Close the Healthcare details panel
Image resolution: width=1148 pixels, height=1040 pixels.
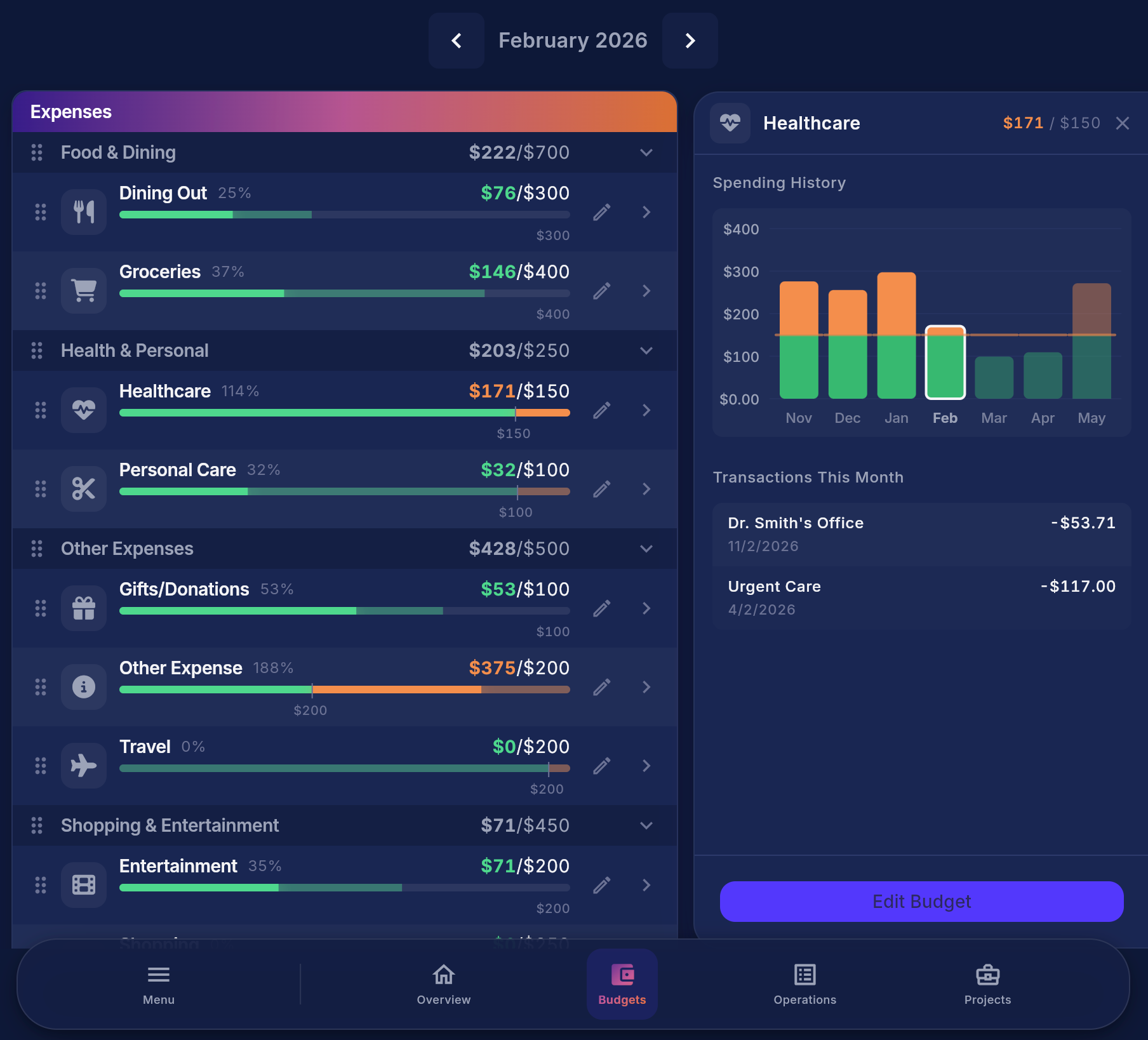[1123, 123]
